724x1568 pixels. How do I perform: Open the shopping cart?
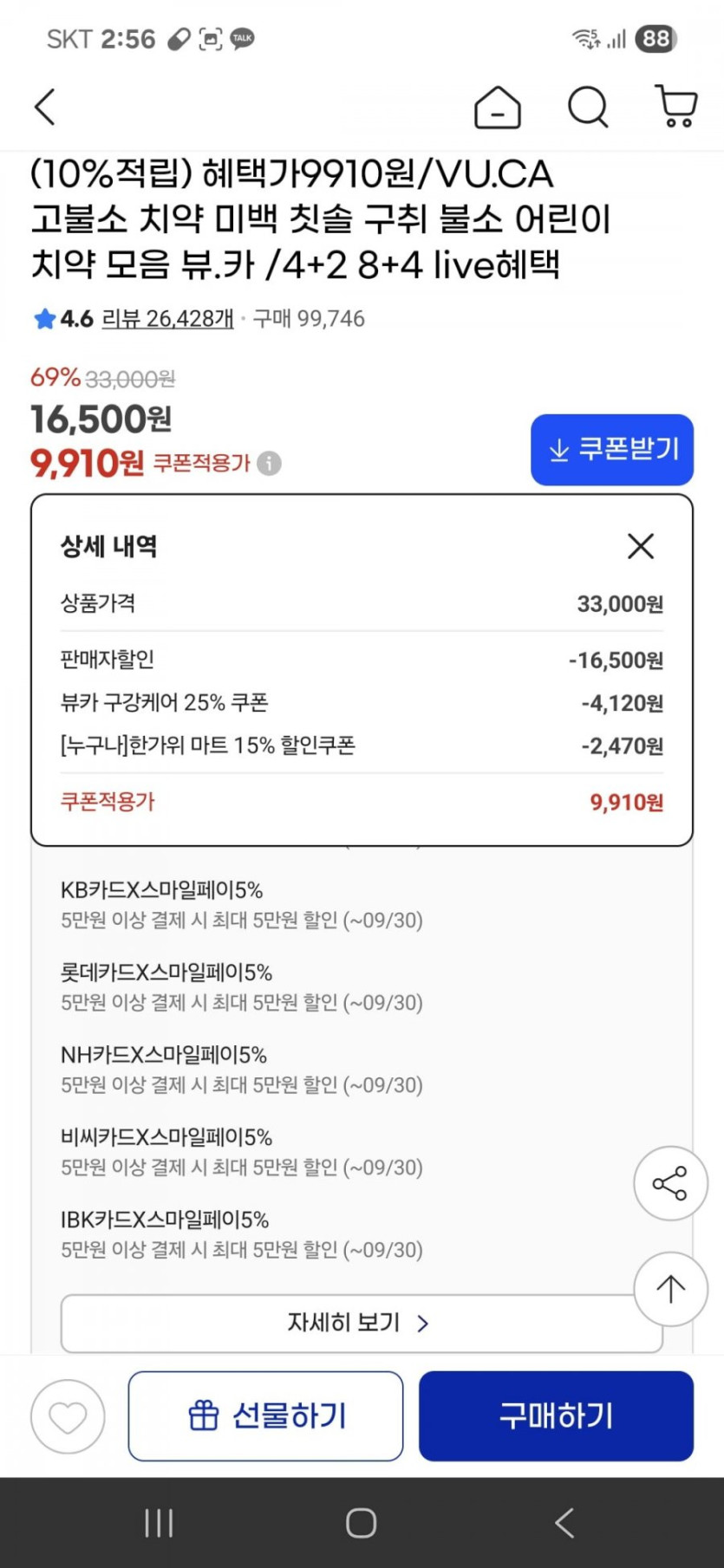676,107
